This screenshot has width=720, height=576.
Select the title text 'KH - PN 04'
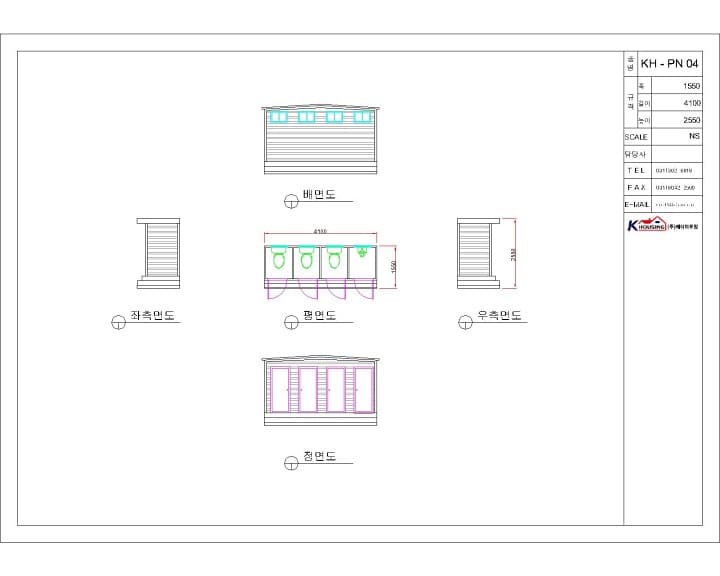(x=669, y=63)
